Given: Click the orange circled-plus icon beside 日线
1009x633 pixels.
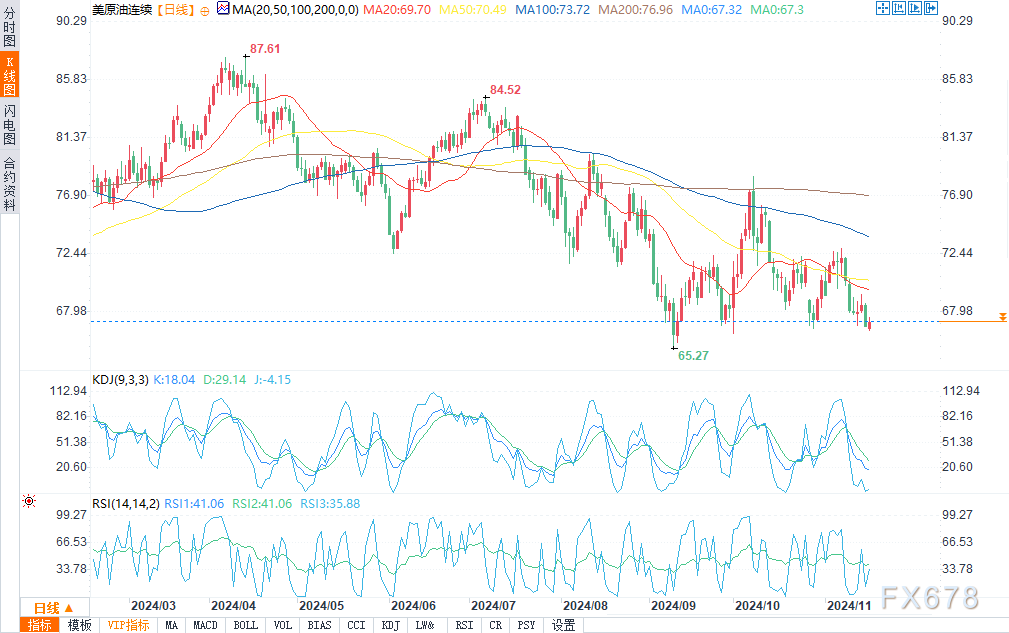Looking at the screenshot, I should [x=204, y=8].
